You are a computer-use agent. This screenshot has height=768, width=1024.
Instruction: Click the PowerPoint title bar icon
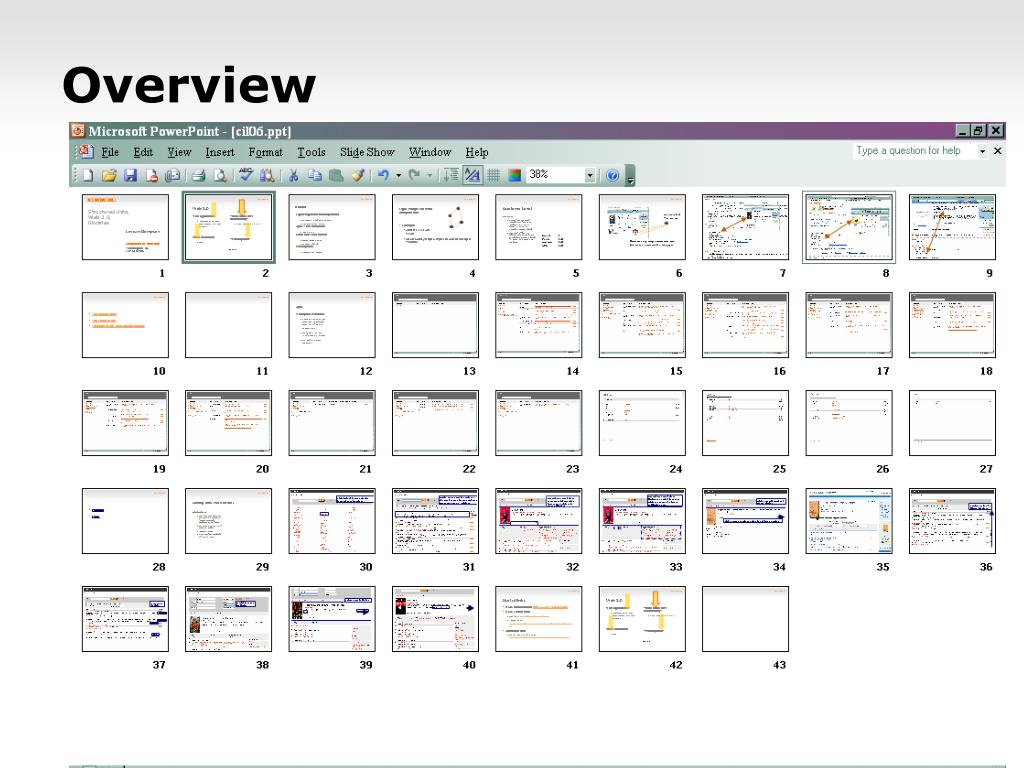pos(78,131)
